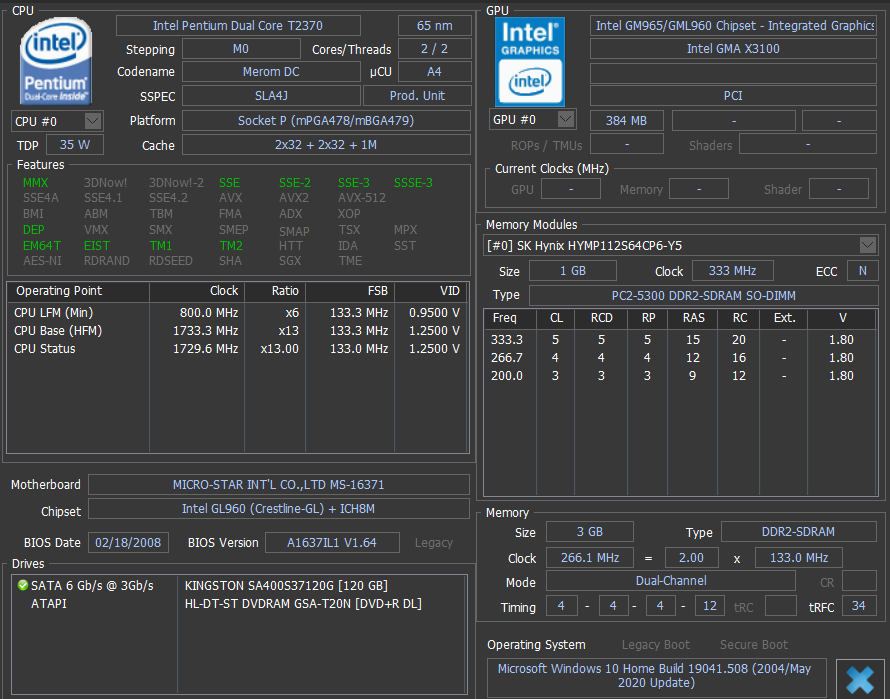Click the BIOS Date 02/18/2008 field
Viewport: 890px width, 699px height.
point(128,542)
